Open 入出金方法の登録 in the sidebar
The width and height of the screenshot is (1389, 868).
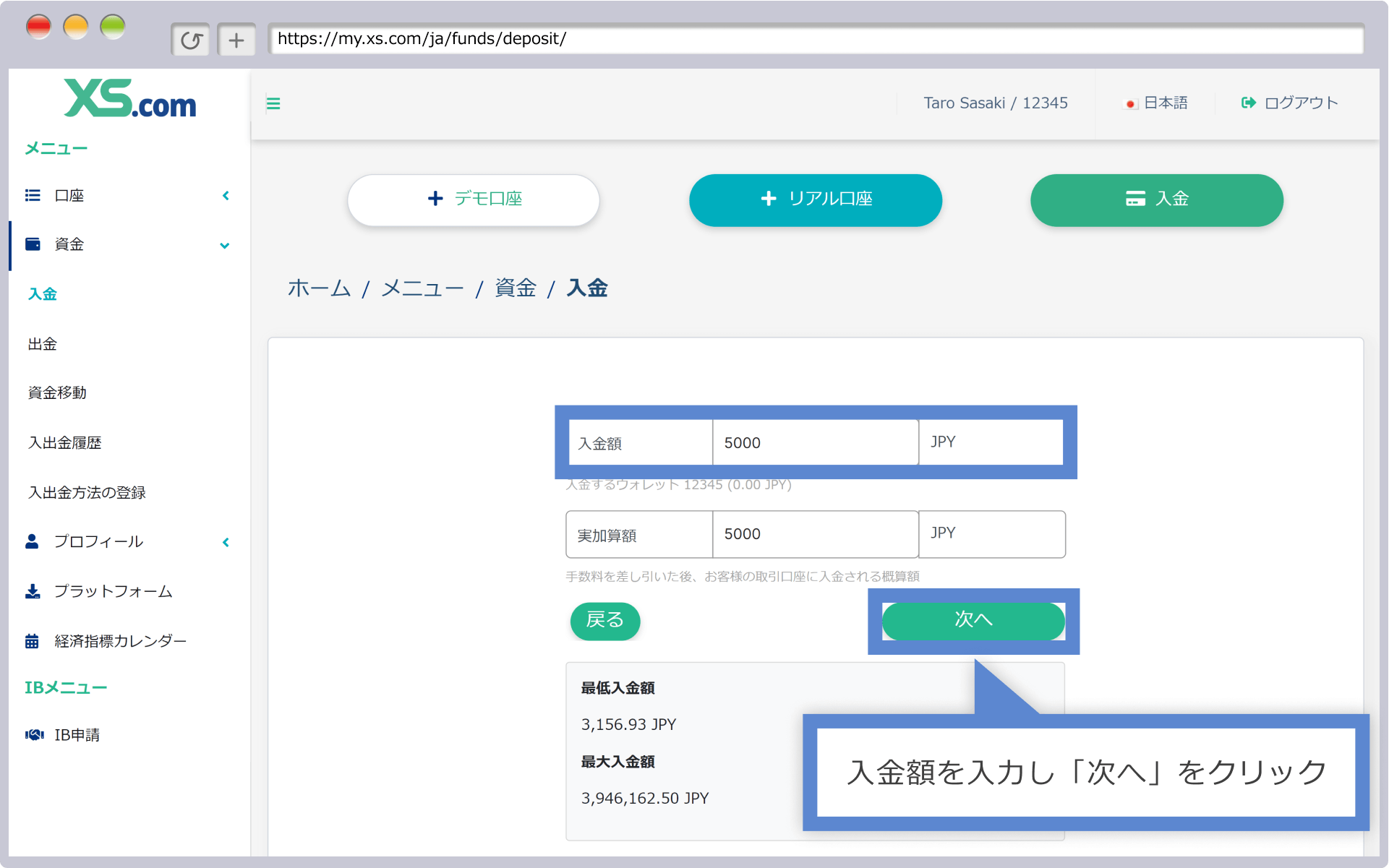point(87,492)
